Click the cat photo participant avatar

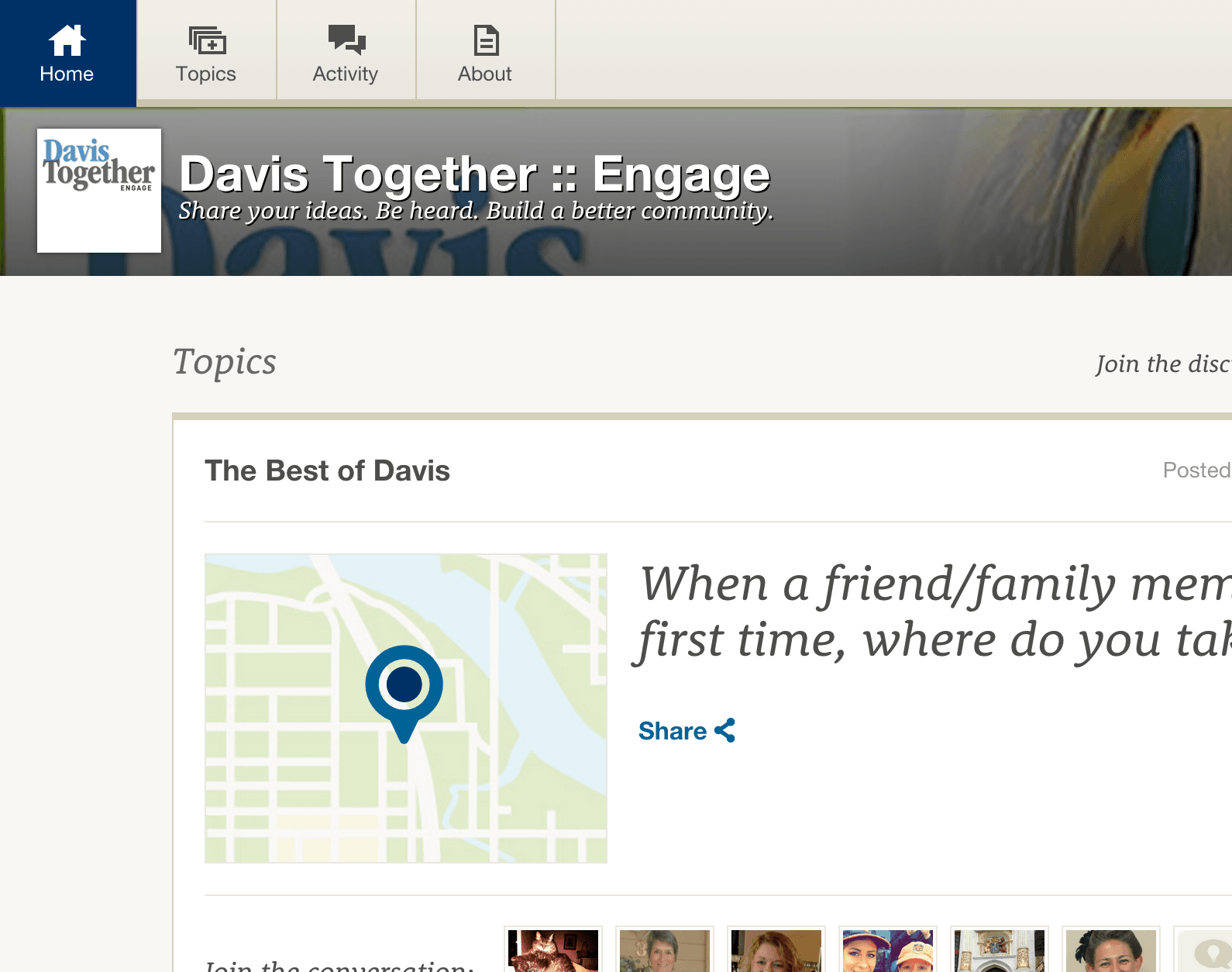(553, 950)
